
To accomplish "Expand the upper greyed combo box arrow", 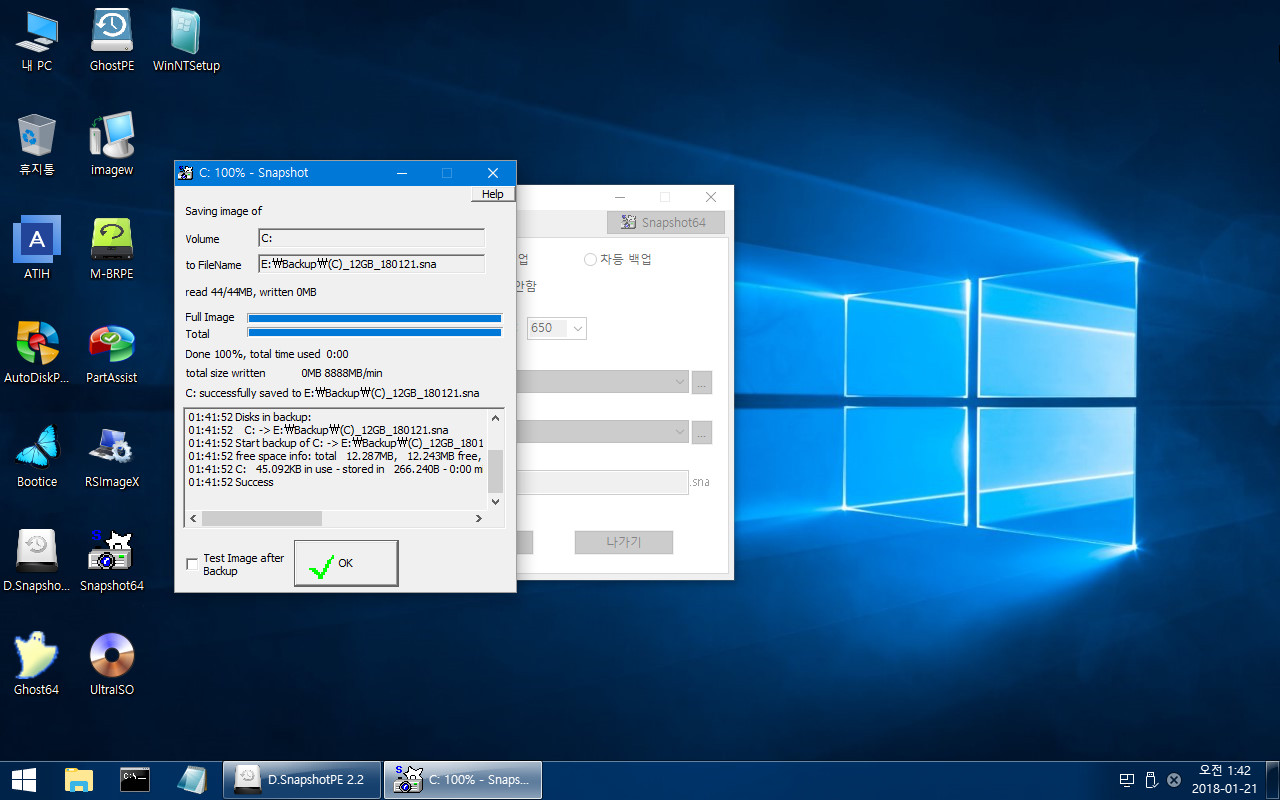I will tap(680, 382).
